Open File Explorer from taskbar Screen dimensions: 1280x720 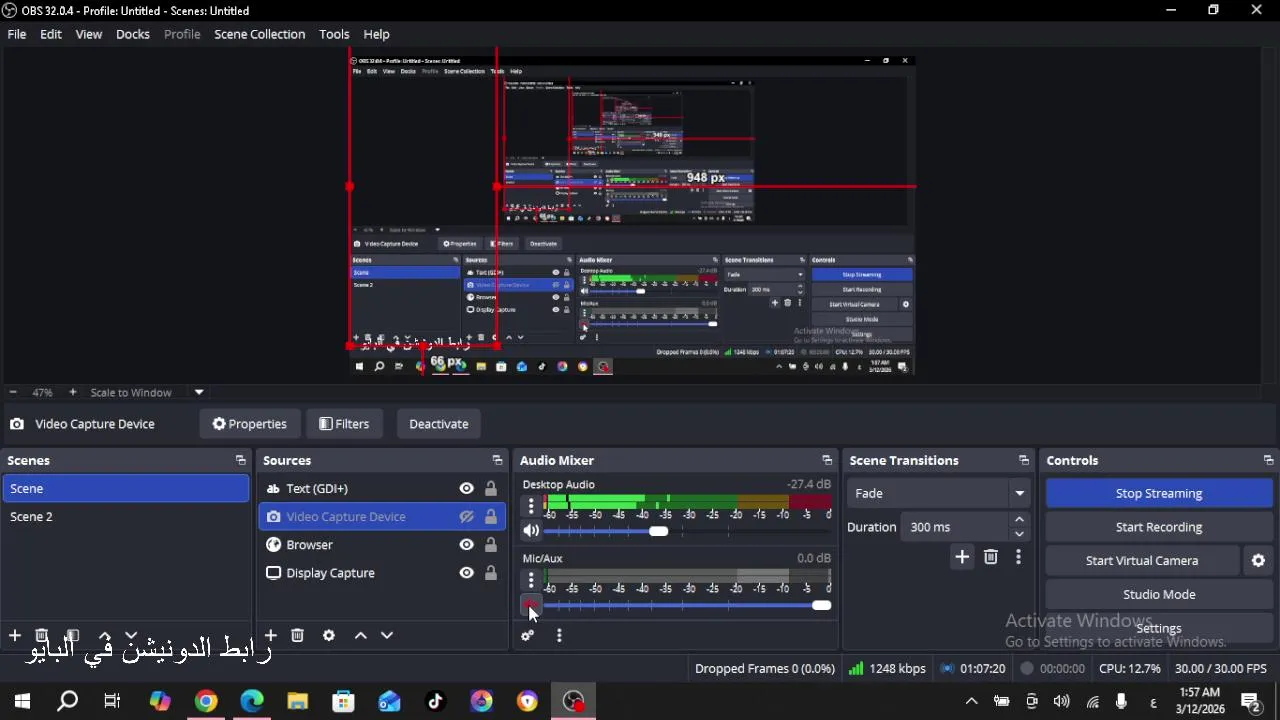(x=298, y=702)
